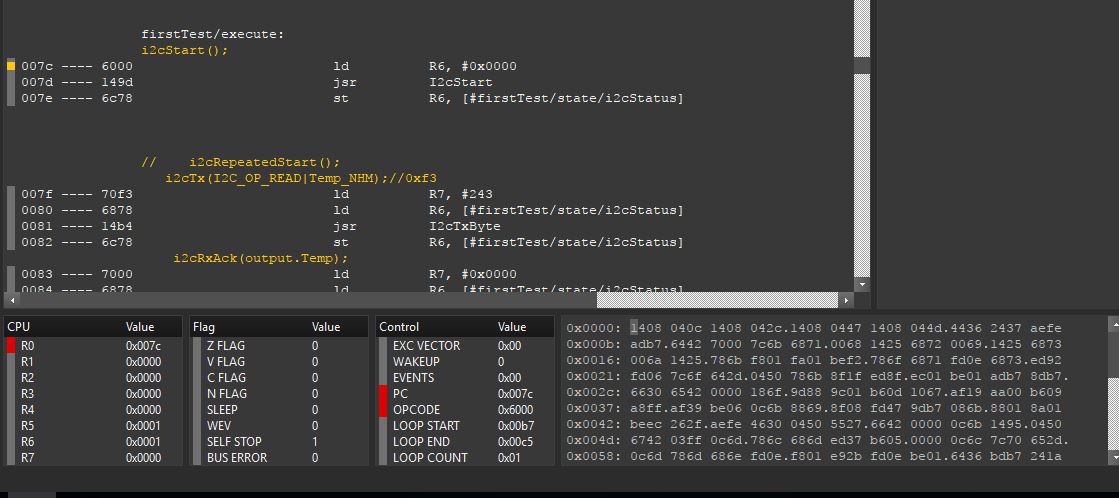Select the ld R7, #243 instruction
The image size is (1119, 498).
pos(412,194)
